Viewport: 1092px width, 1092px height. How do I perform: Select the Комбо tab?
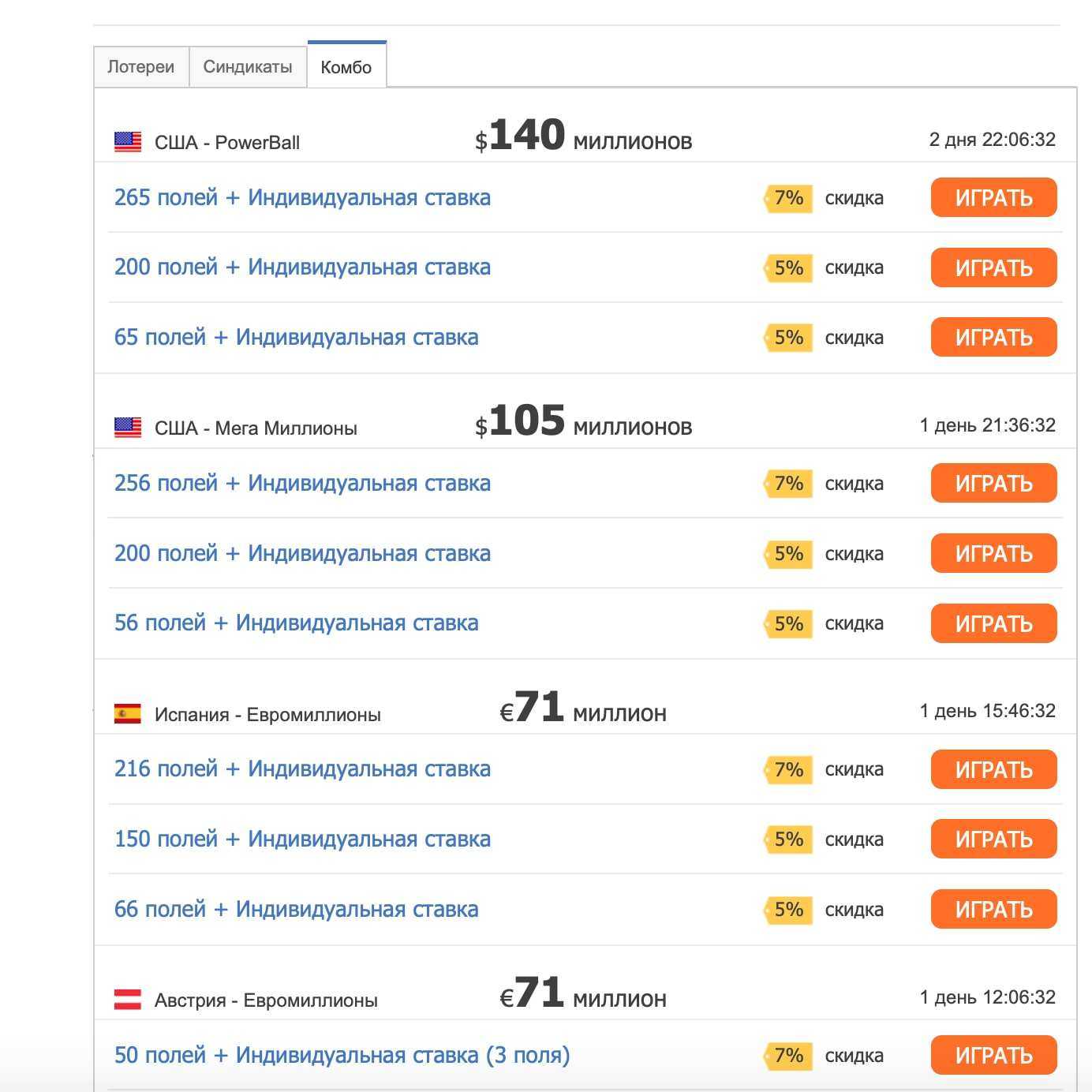click(x=346, y=66)
